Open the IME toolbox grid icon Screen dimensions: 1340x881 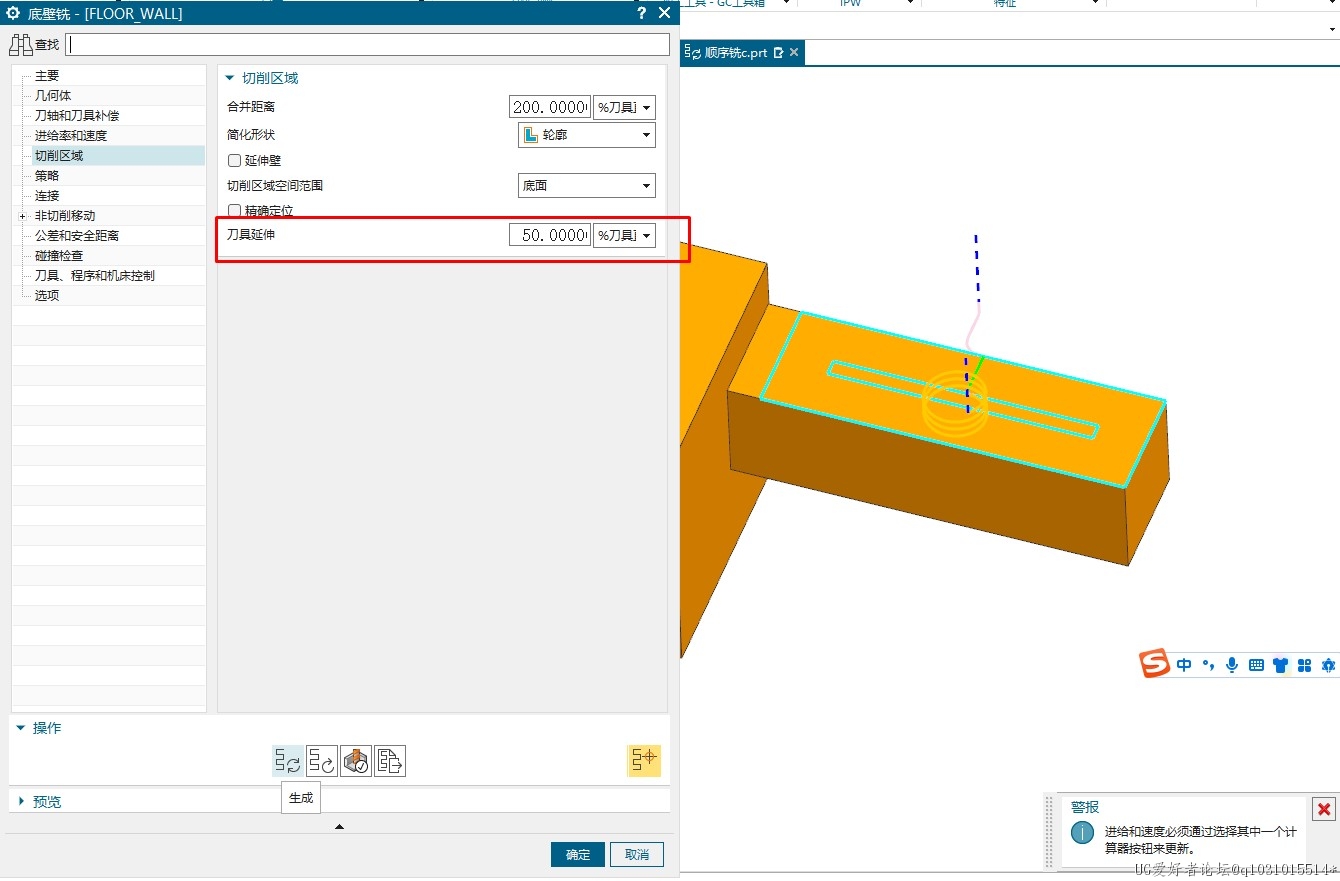(1304, 665)
